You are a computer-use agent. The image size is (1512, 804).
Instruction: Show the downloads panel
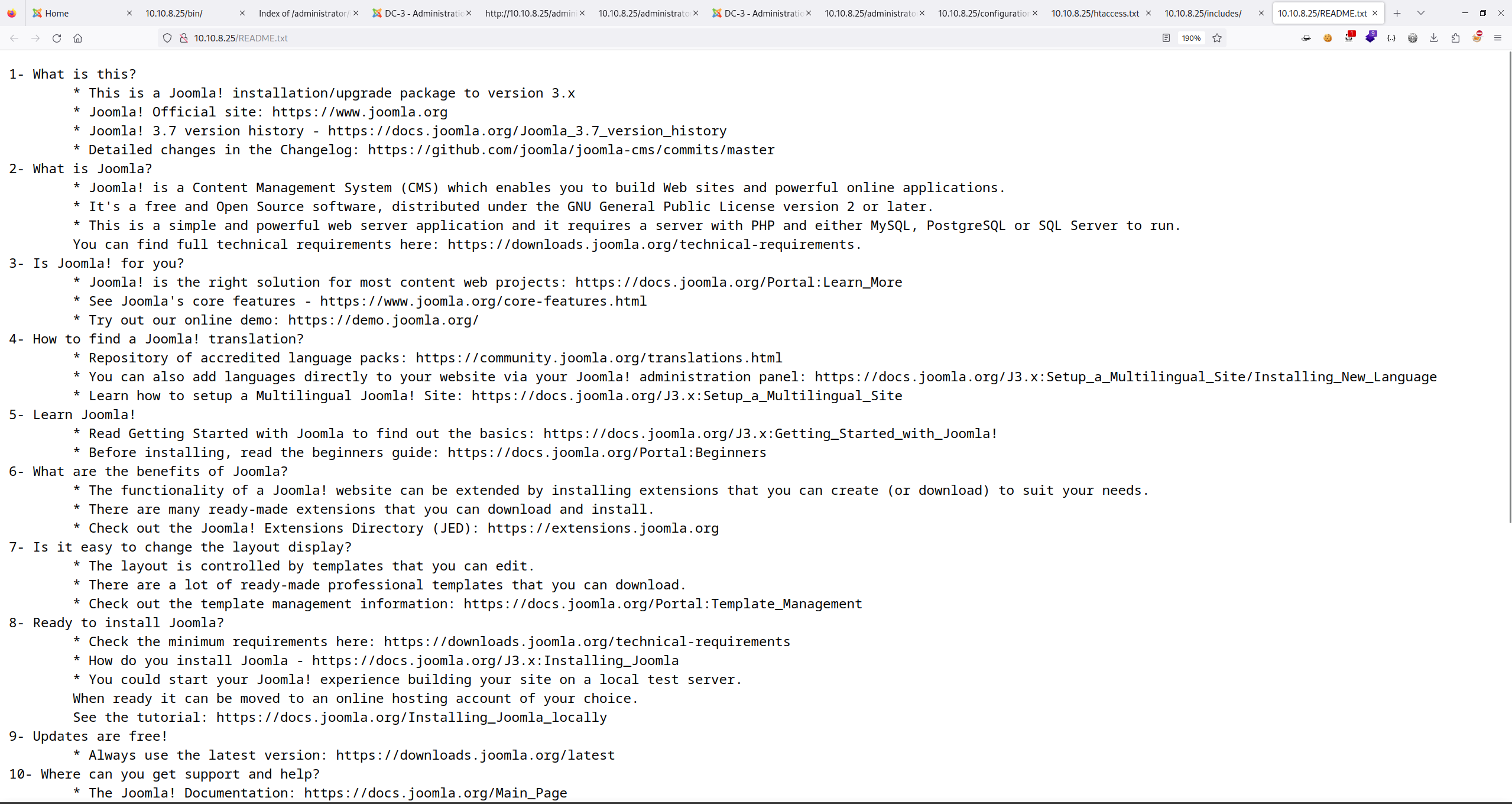click(x=1434, y=38)
